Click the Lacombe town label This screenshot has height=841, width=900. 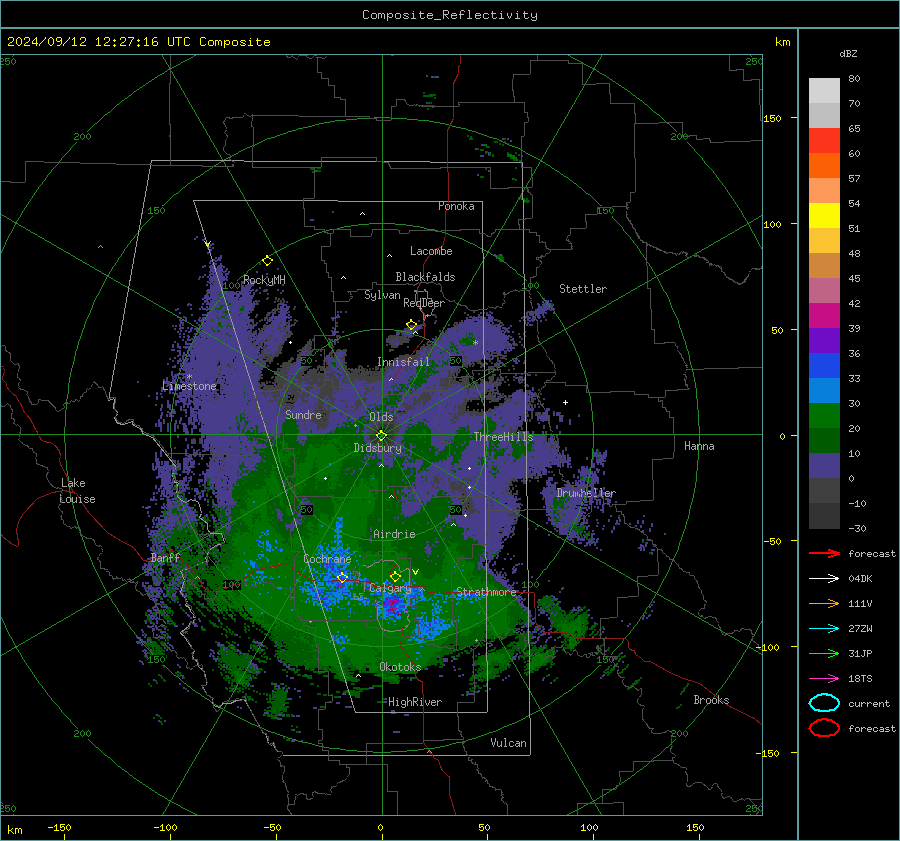431,251
